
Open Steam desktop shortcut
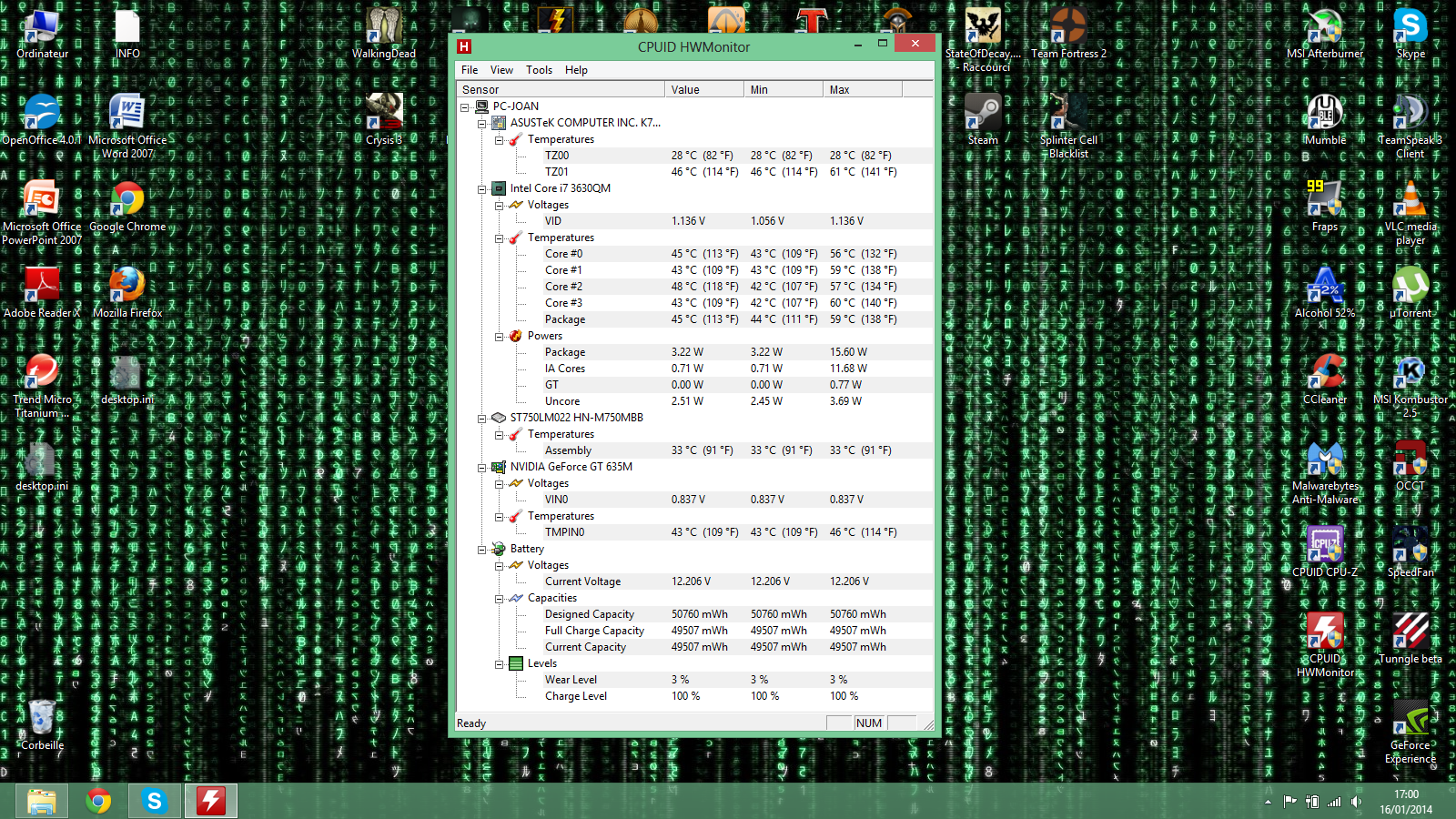click(x=983, y=120)
